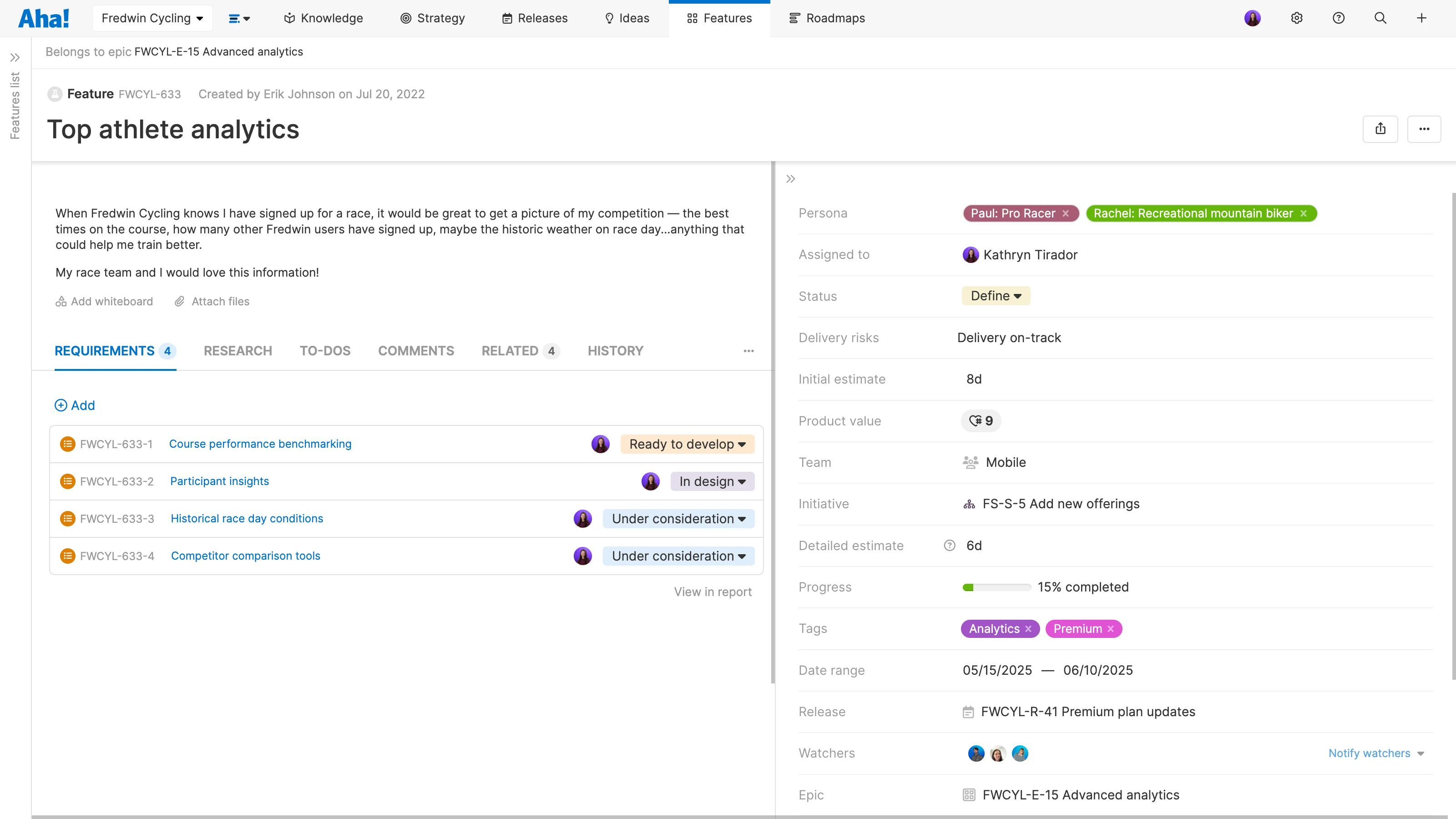Image resolution: width=1456 pixels, height=819 pixels.
Task: Open the Fredwin Cycling workspace dropdown
Action: click(152, 18)
